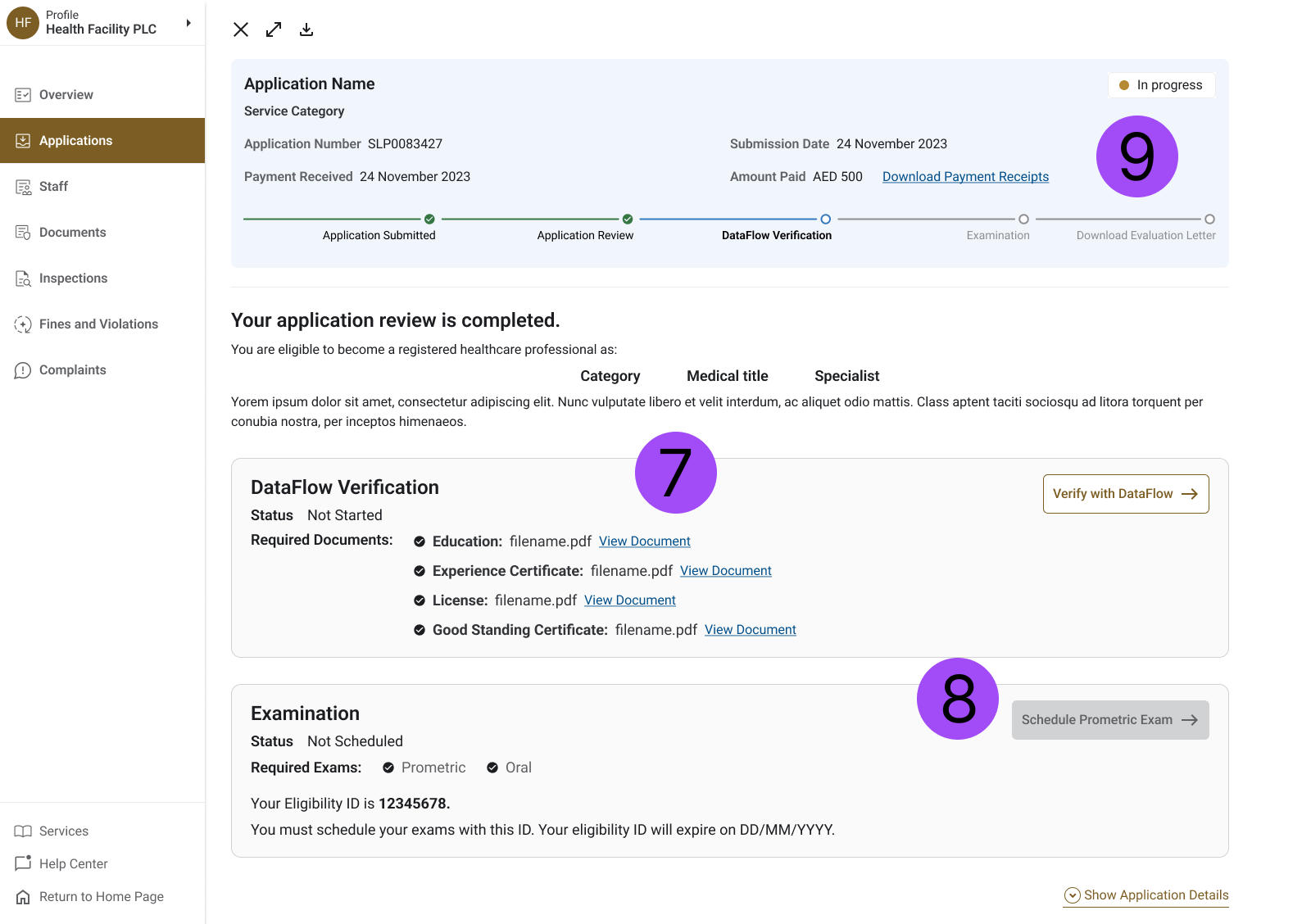The height and width of the screenshot is (924, 1311).
Task: Go to Inspections in the sidebar
Action: [x=73, y=279]
